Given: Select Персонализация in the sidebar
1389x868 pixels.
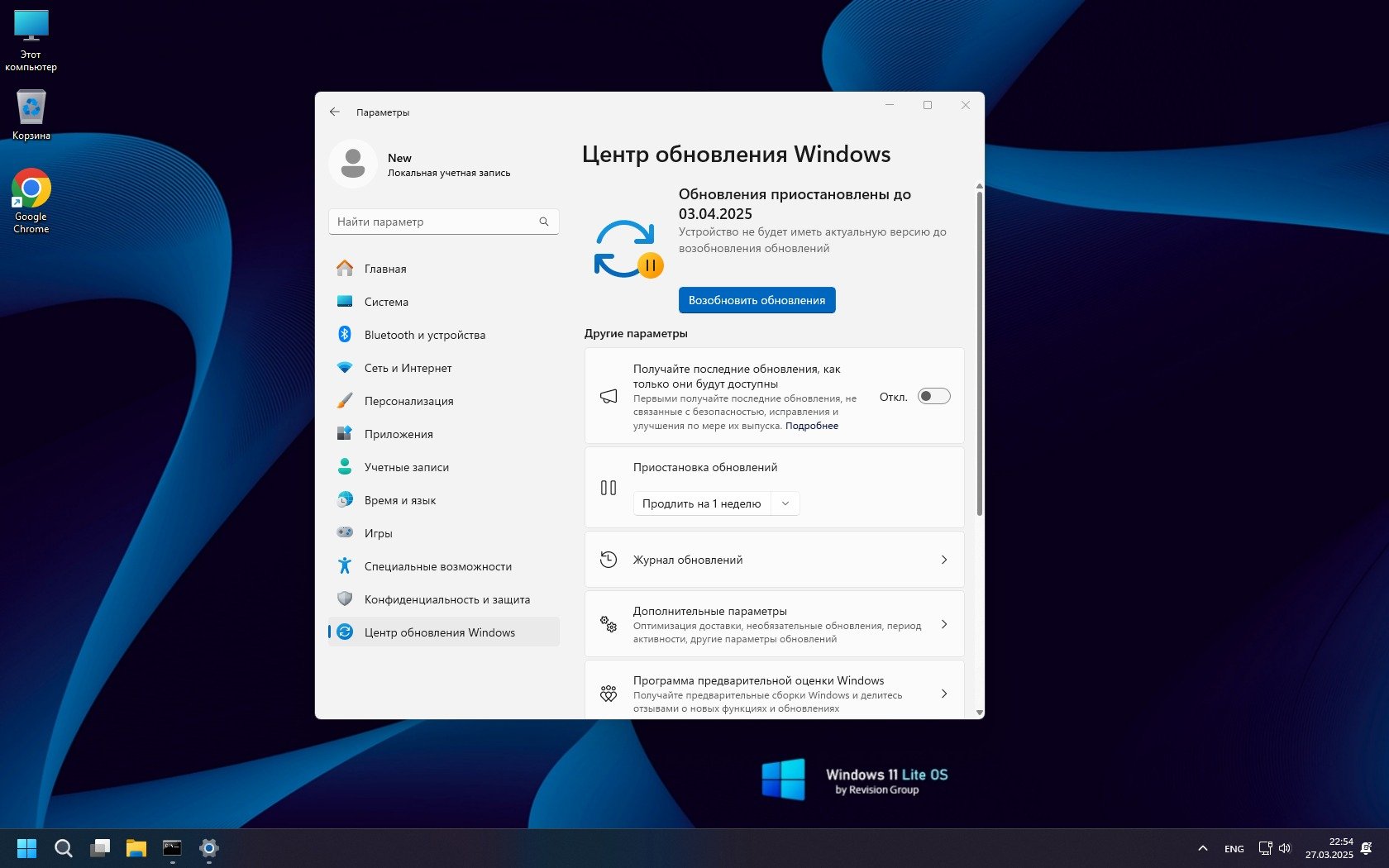Looking at the screenshot, I should click(x=408, y=401).
